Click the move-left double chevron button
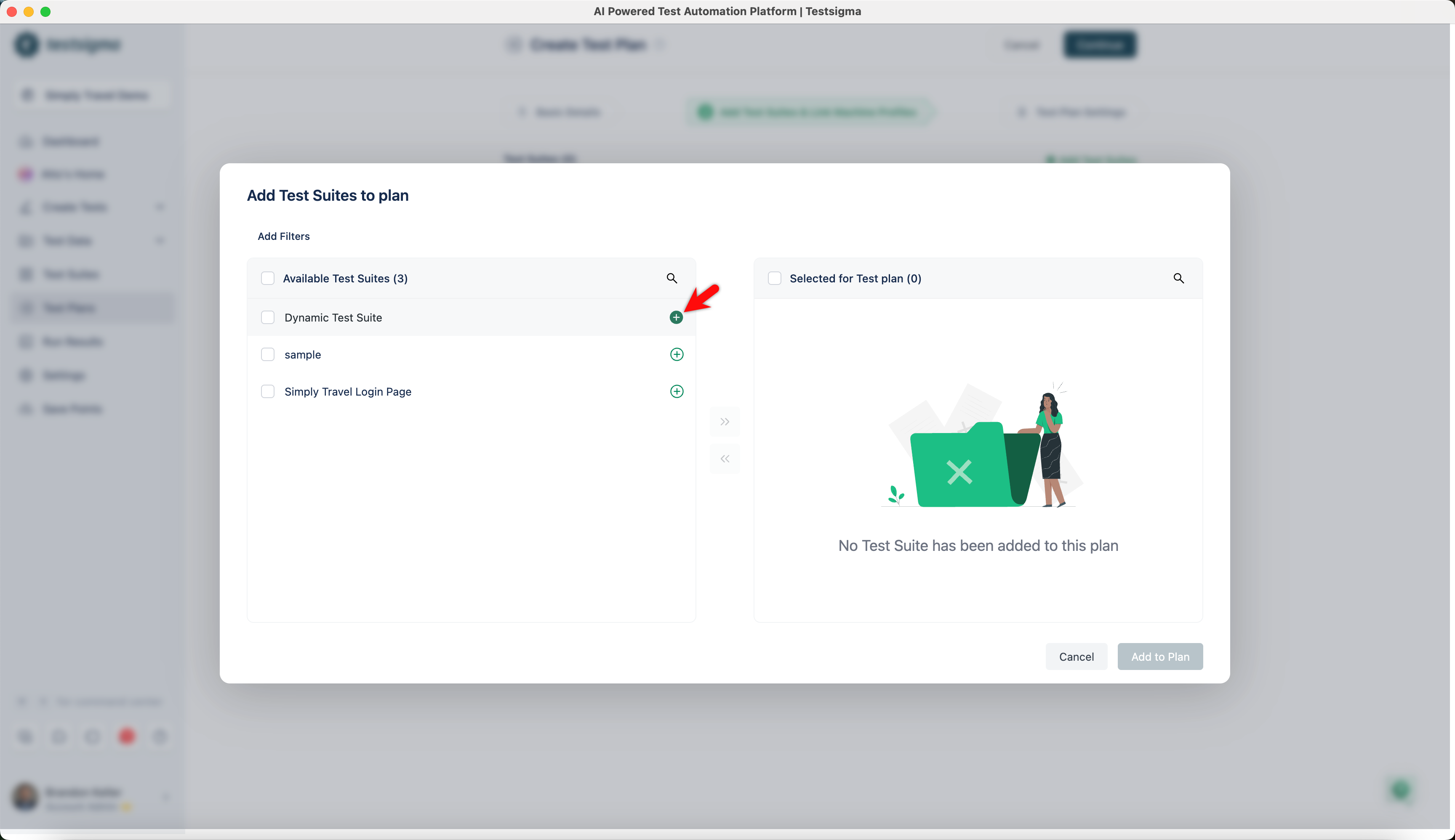Viewport: 1455px width, 840px height. 724,459
